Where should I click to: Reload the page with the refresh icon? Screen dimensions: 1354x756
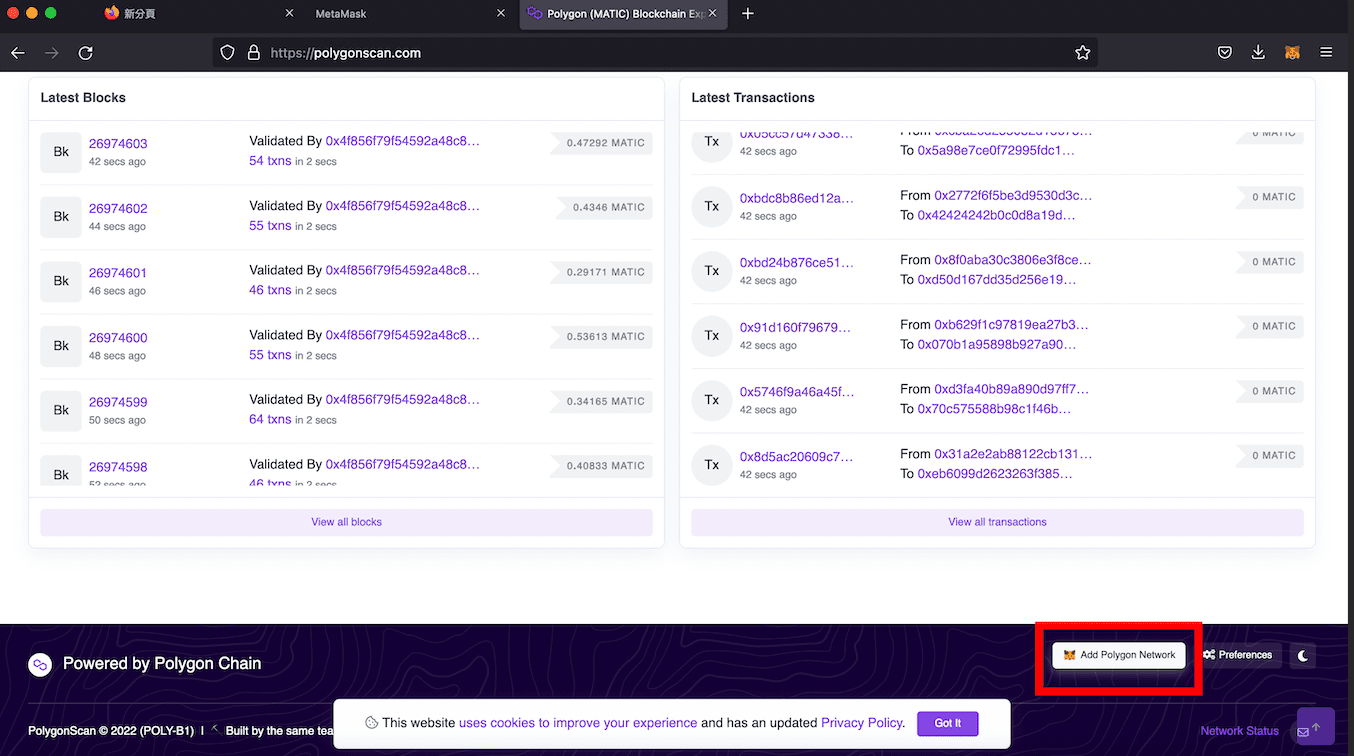(x=86, y=53)
